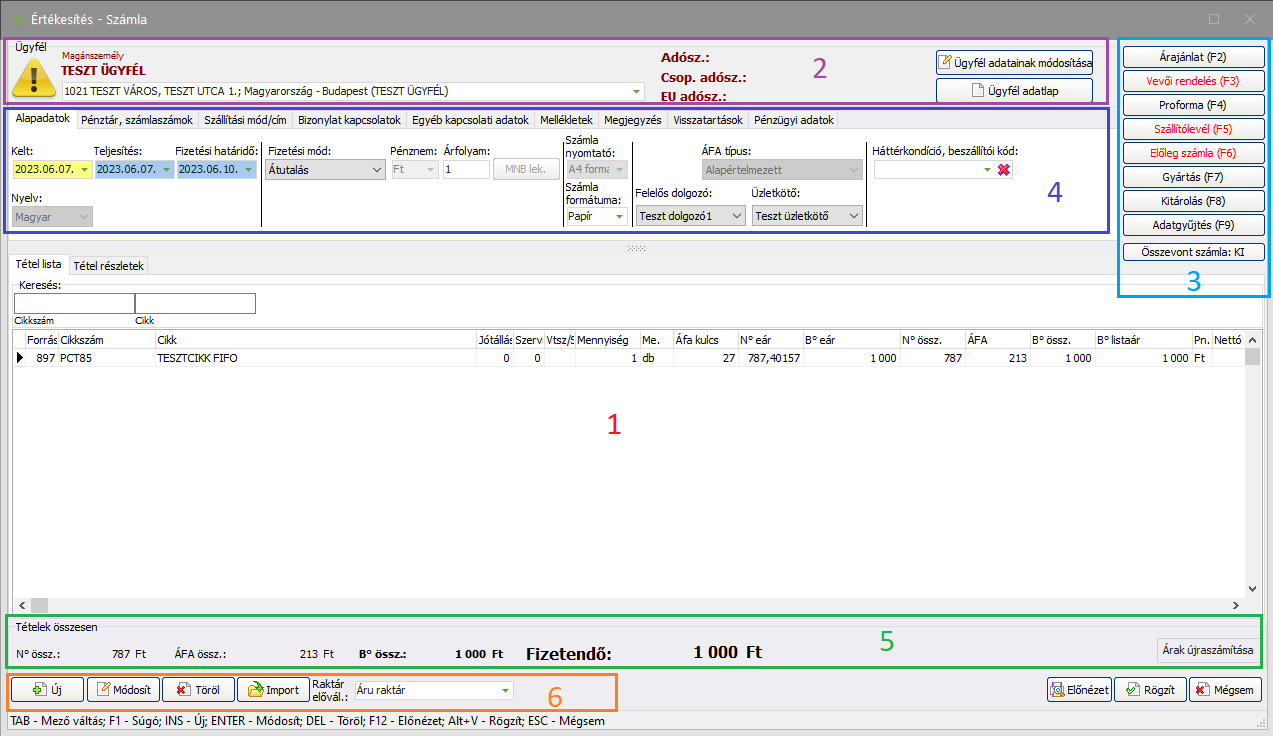This screenshot has width=1273, height=736.
Task: Switch to Pénztár, számlaszámok tab
Action: [x=137, y=120]
